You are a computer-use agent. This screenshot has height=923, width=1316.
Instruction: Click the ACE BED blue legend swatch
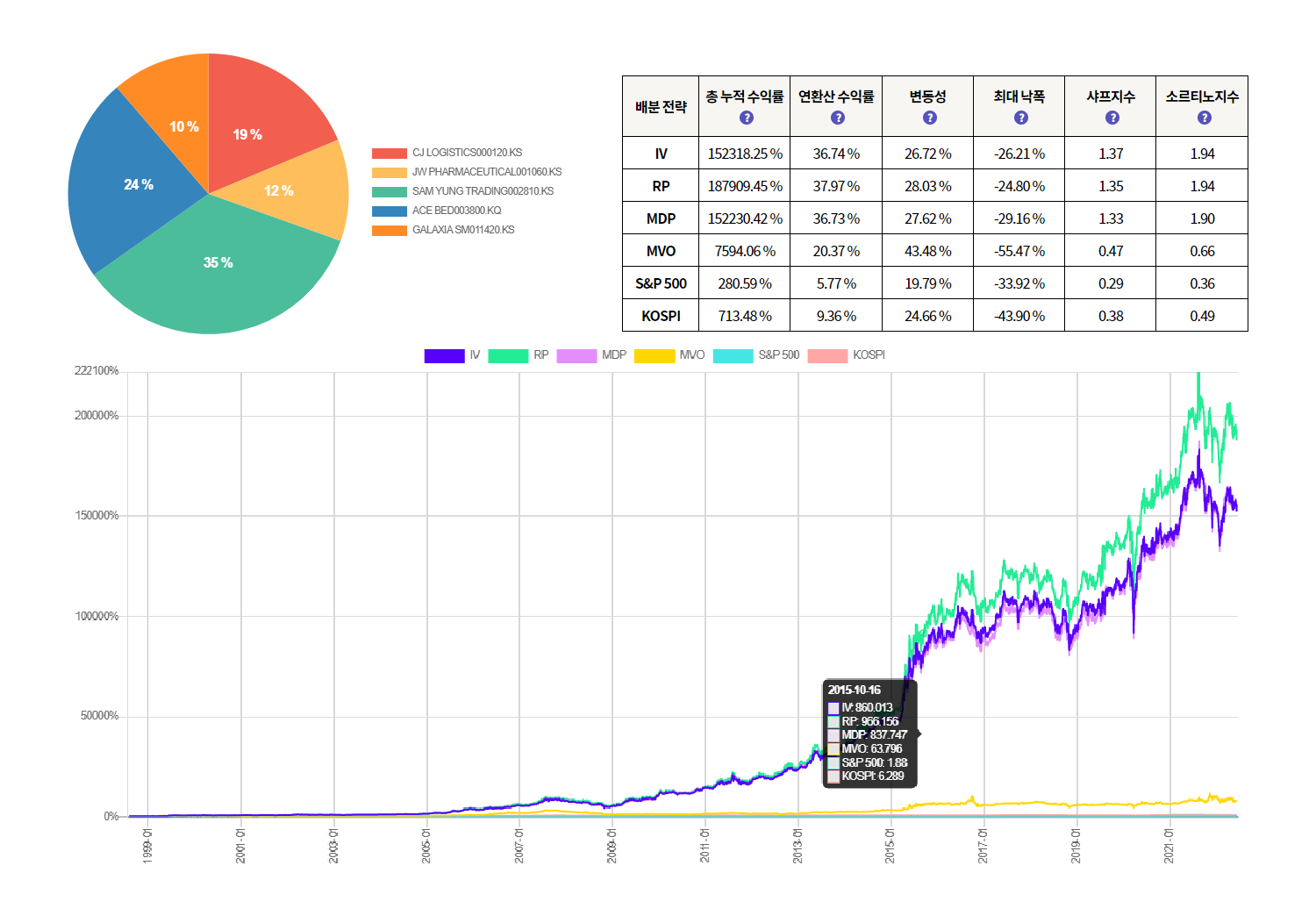389,211
